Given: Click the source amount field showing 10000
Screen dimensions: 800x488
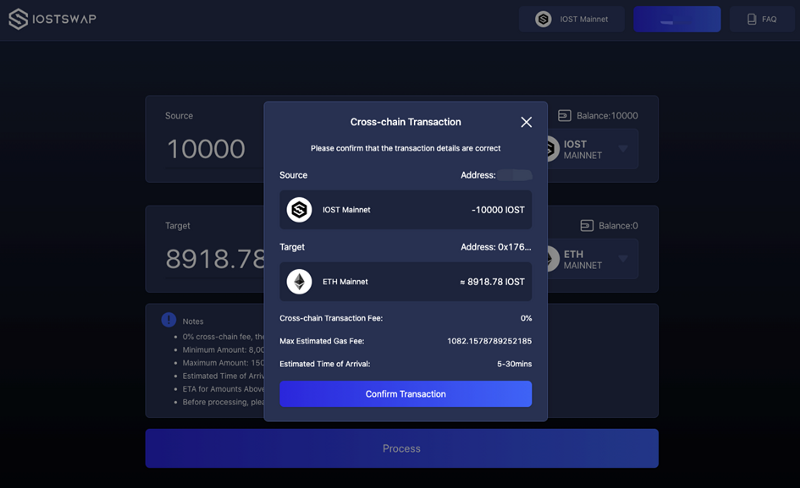Looking at the screenshot, I should [206, 149].
